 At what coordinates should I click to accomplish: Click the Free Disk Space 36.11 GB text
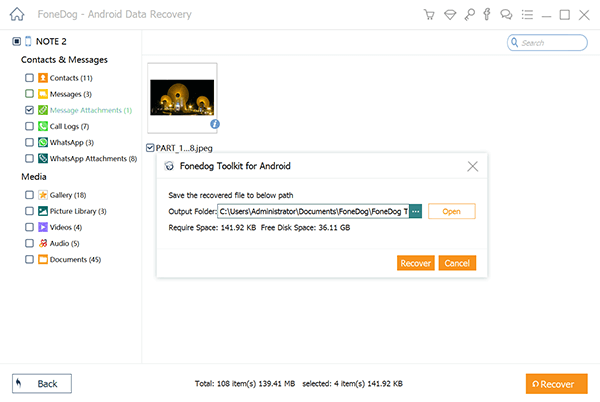305,228
